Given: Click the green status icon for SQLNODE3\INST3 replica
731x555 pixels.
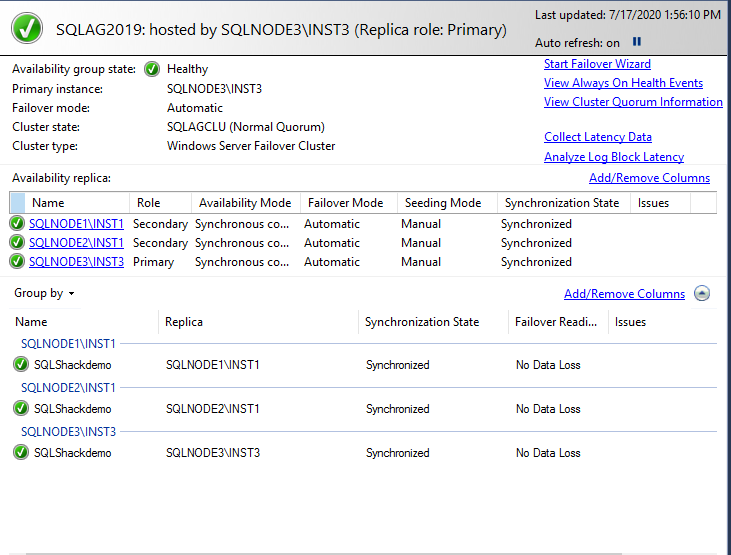Looking at the screenshot, I should 17,262.
